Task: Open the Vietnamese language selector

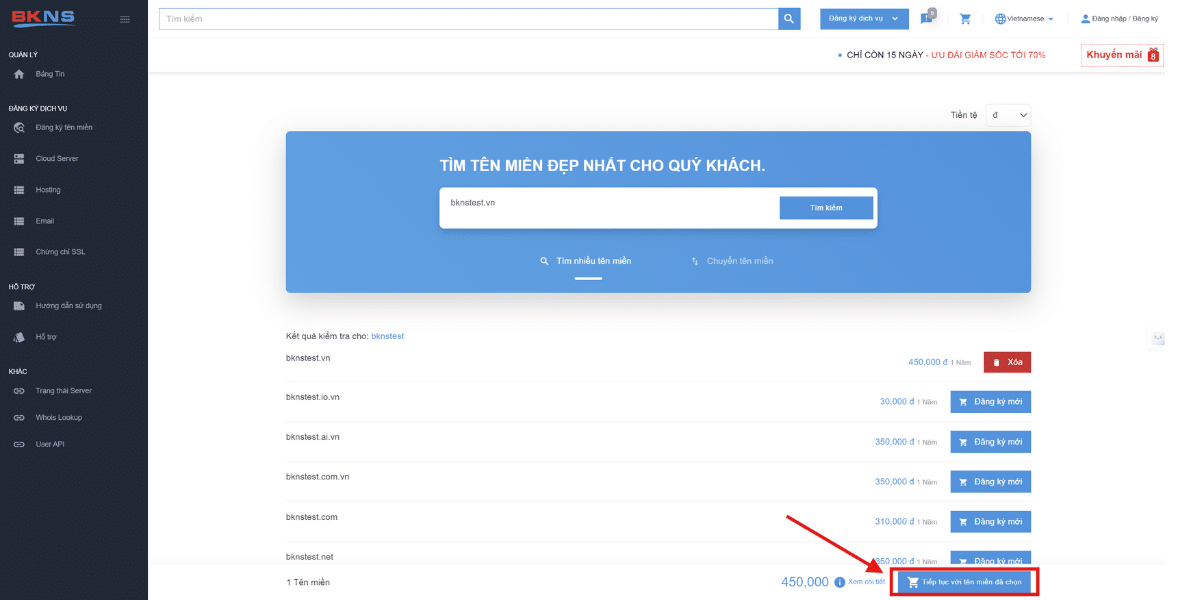Action: (x=1024, y=19)
